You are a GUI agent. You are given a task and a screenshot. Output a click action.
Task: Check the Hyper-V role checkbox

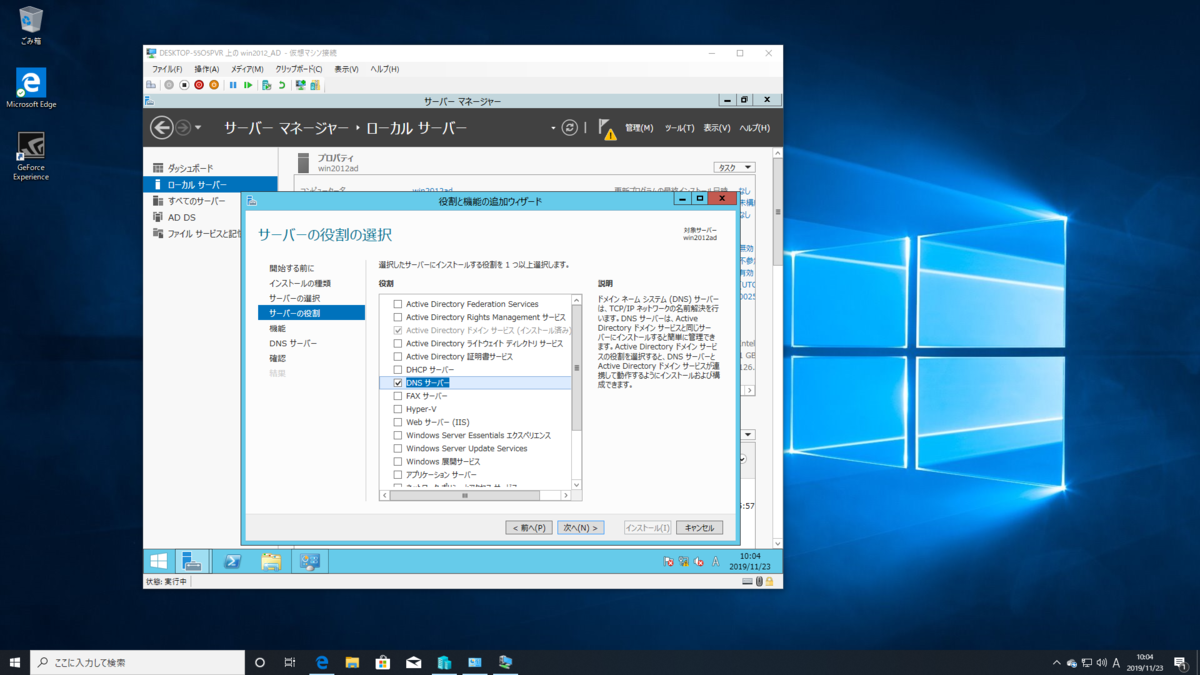[x=397, y=409]
